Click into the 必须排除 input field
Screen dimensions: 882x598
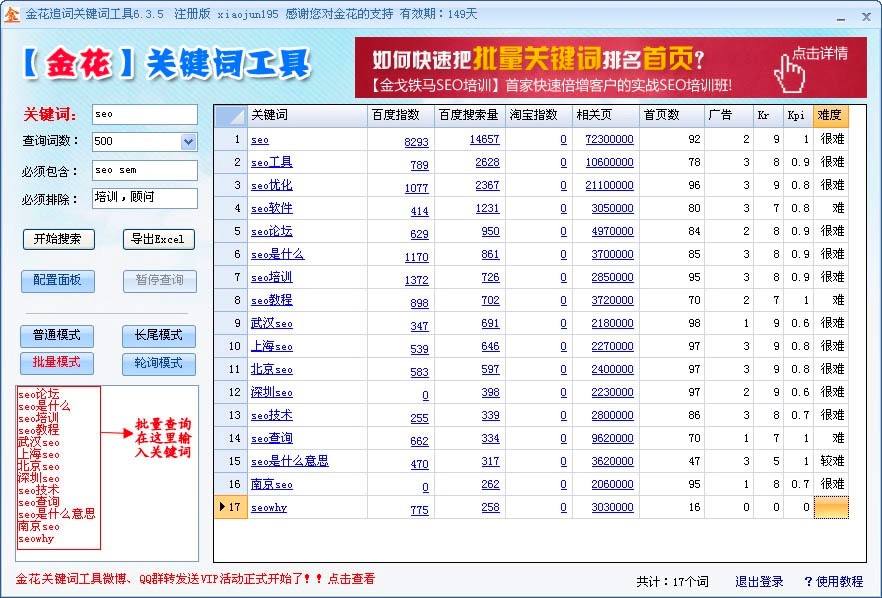(x=144, y=198)
